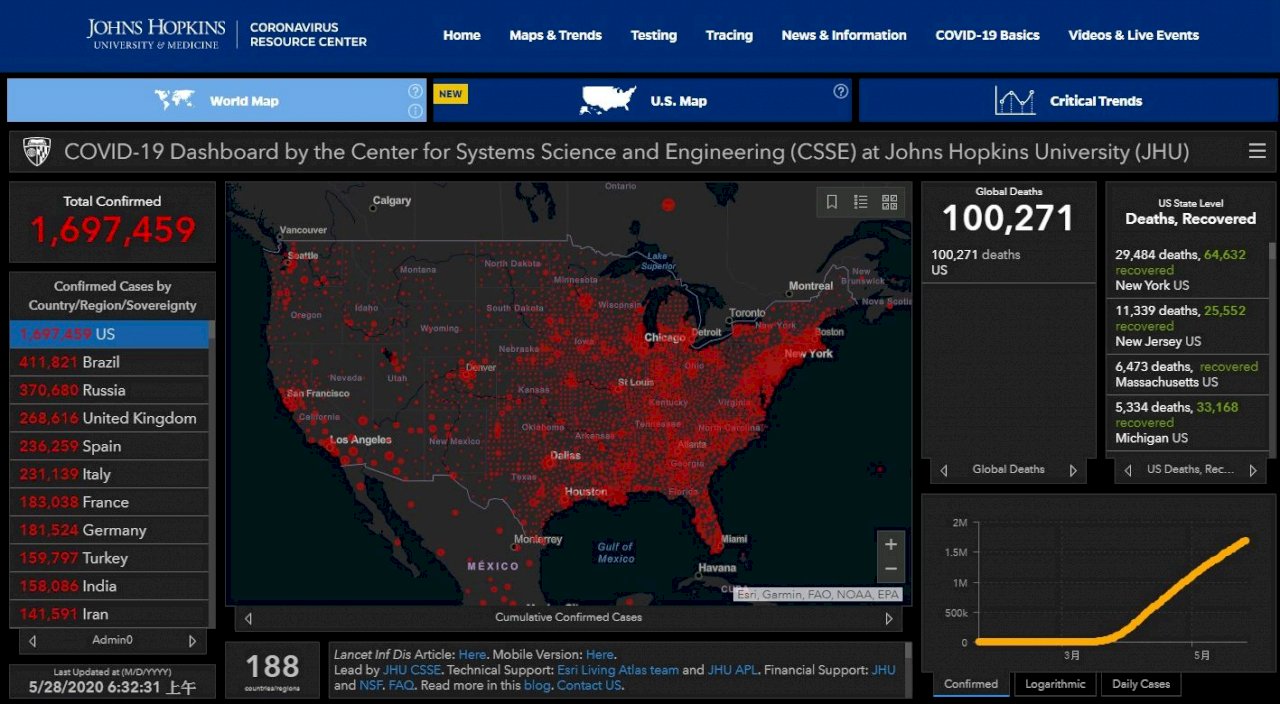Switch to the Critical Trends tab
Screen dimensions: 1280x704
pyautogui.click(x=1068, y=100)
